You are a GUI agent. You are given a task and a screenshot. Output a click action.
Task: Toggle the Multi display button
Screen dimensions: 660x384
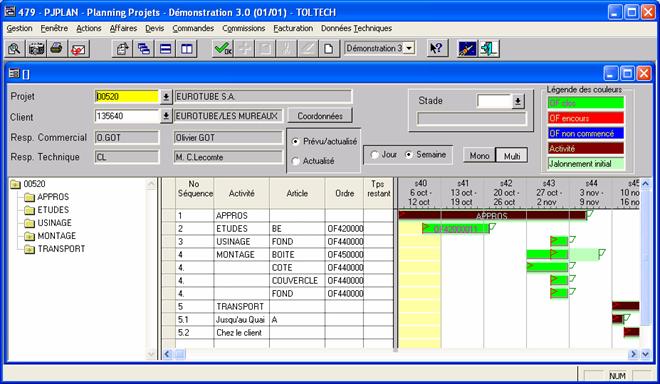point(512,155)
